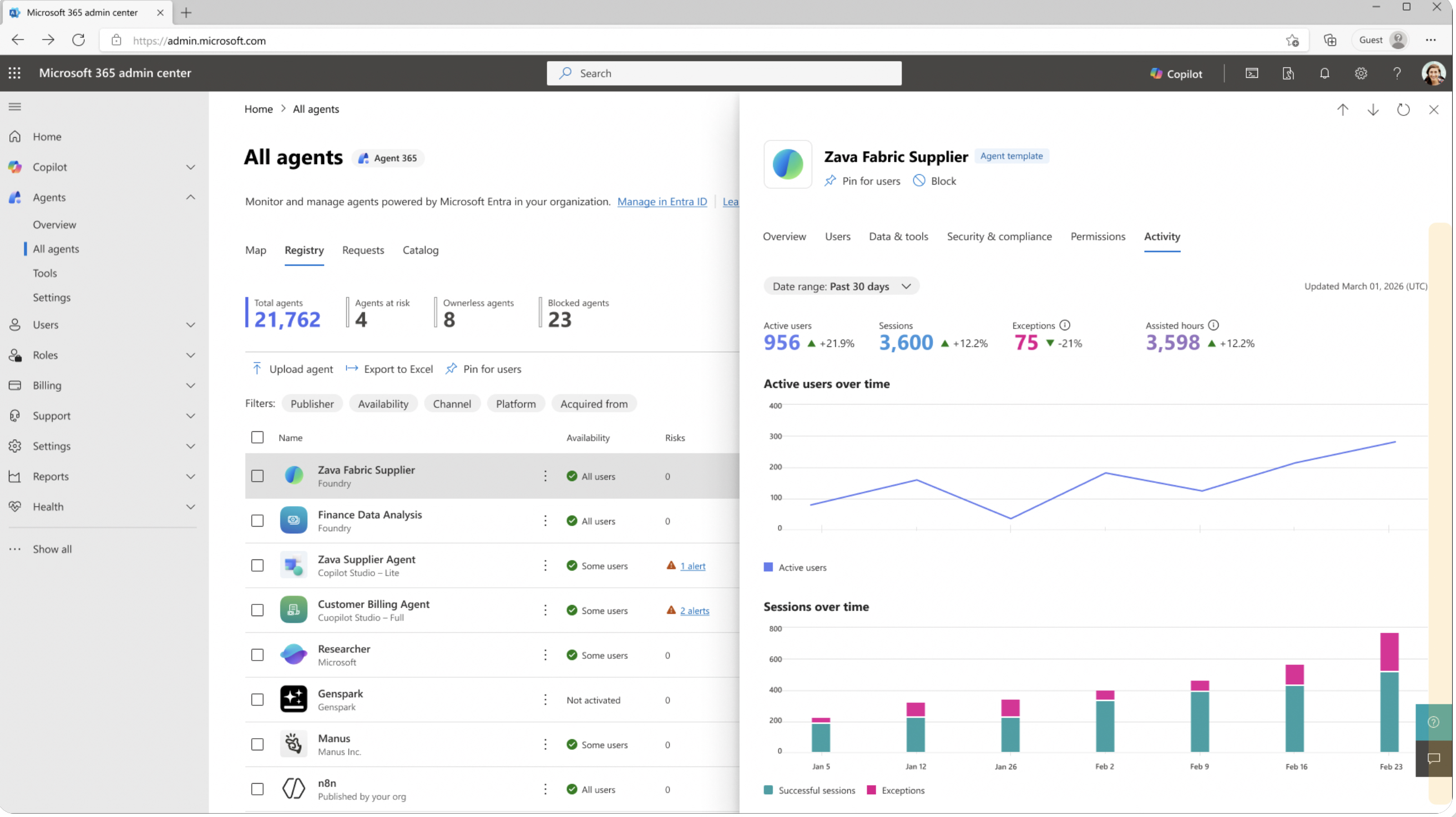
Task: Follow the Manage in Entra ID link
Action: point(662,201)
